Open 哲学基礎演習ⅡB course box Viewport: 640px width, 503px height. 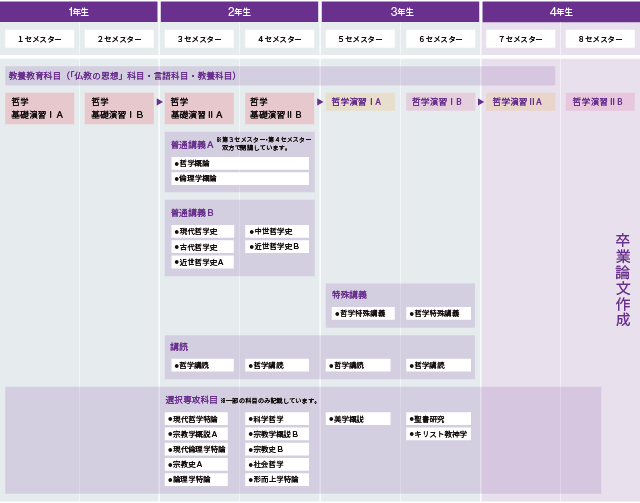(280, 108)
